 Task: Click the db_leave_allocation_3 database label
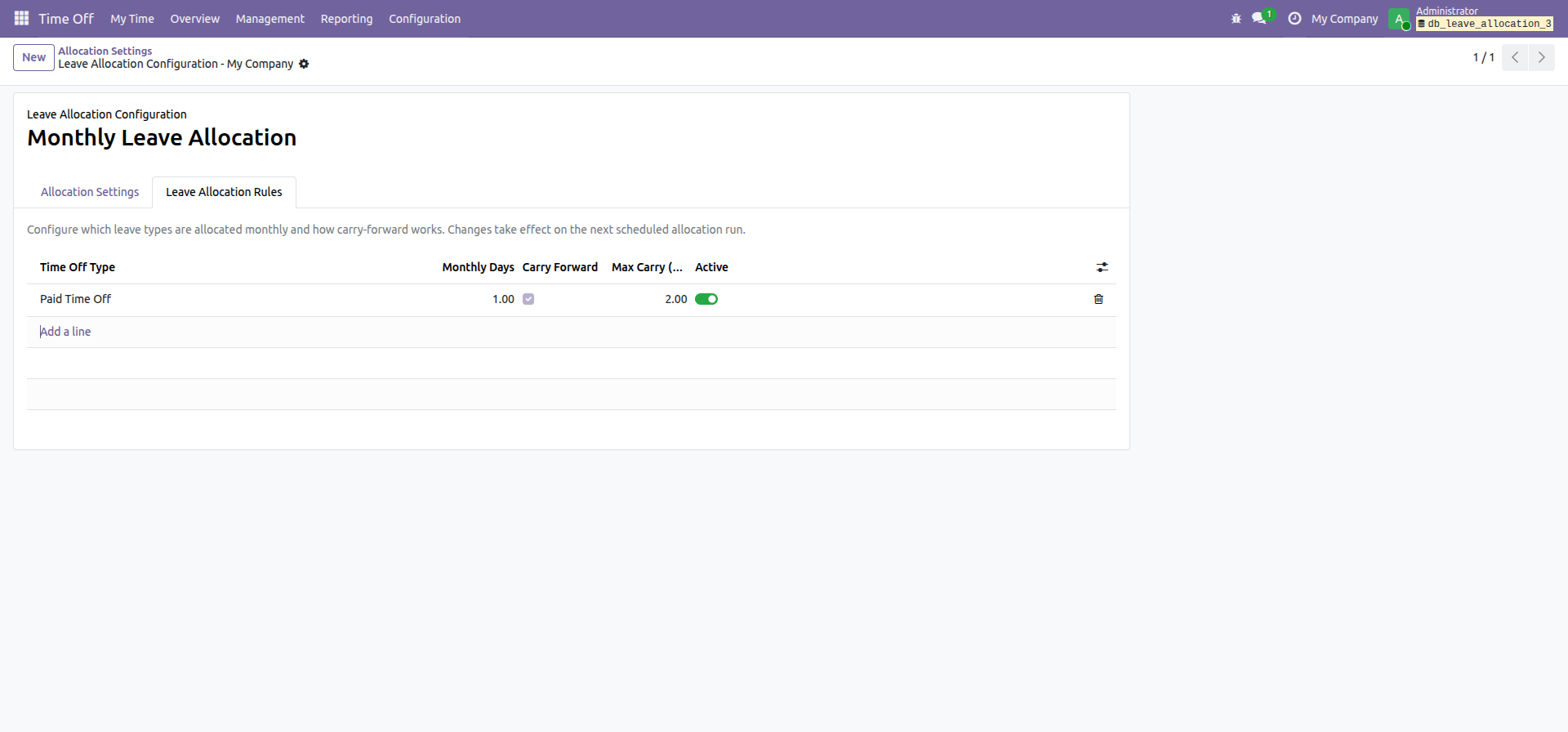[x=1485, y=24]
